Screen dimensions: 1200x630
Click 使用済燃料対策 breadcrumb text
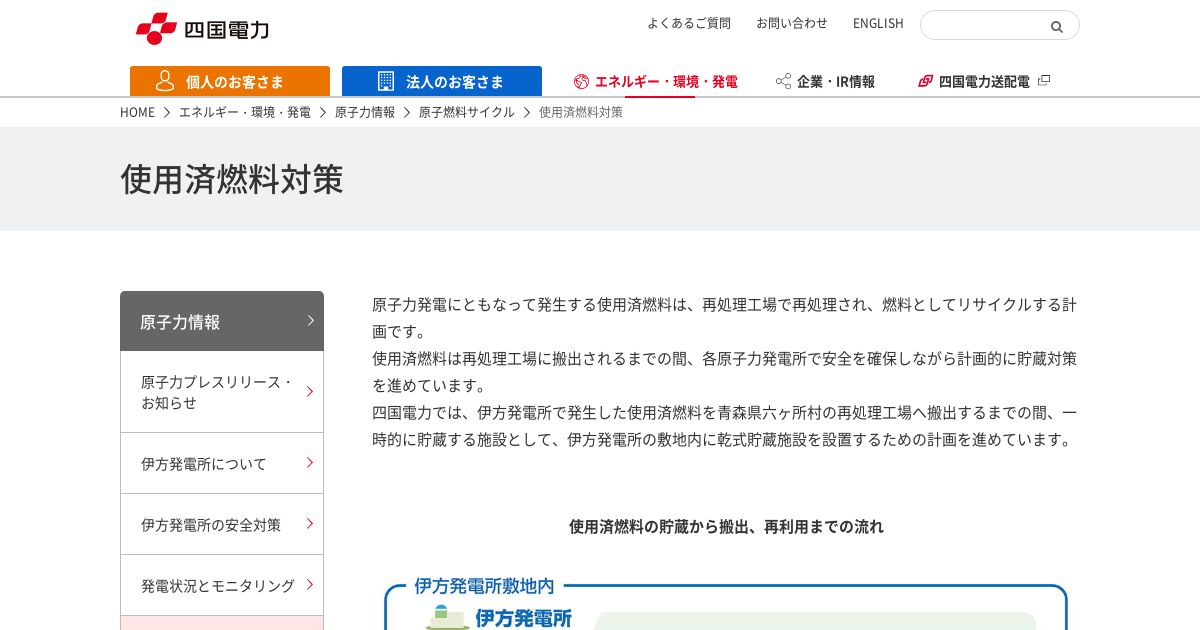point(581,112)
